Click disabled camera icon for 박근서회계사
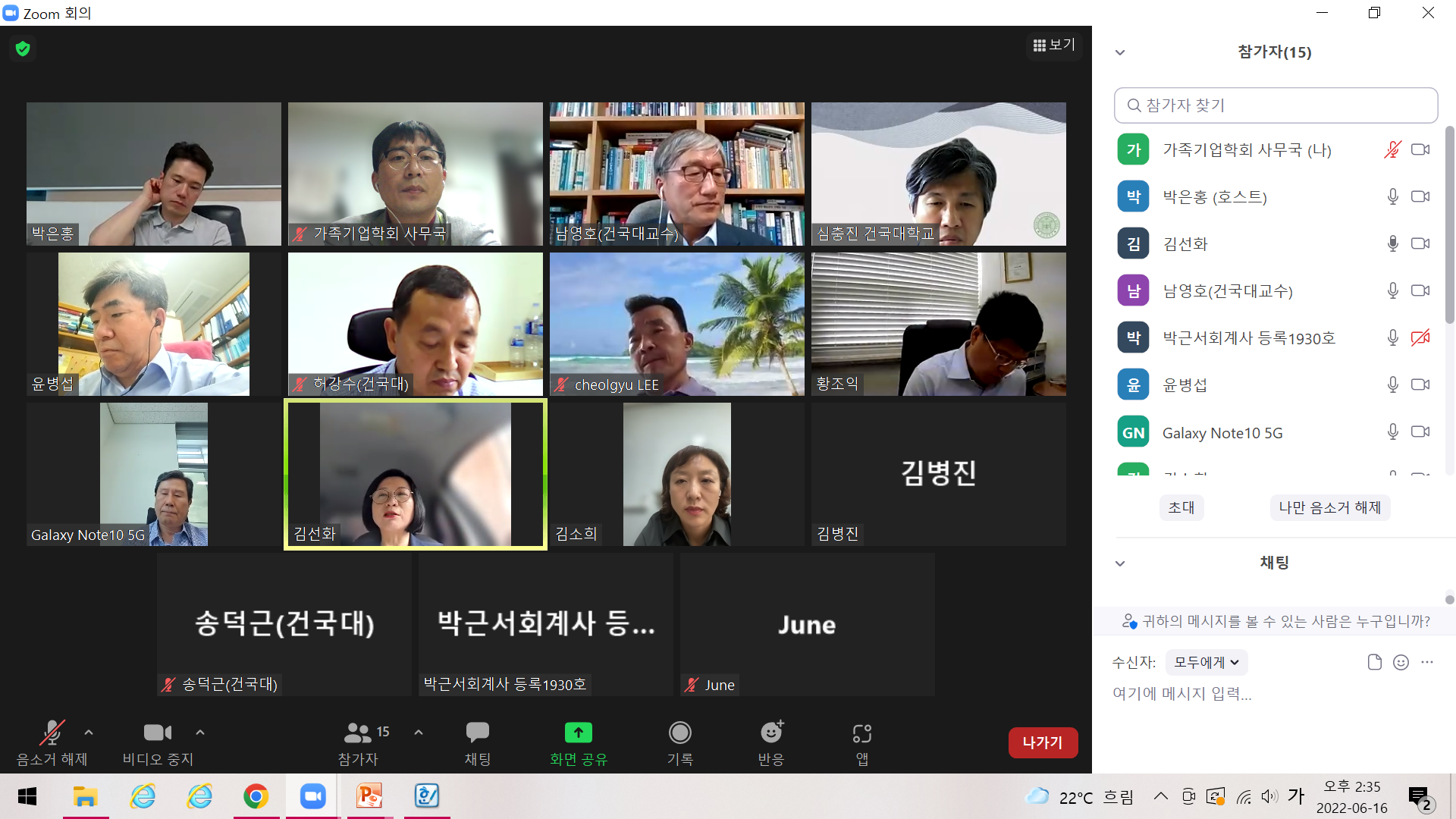Viewport: 1456px width, 819px height. pos(1420,337)
